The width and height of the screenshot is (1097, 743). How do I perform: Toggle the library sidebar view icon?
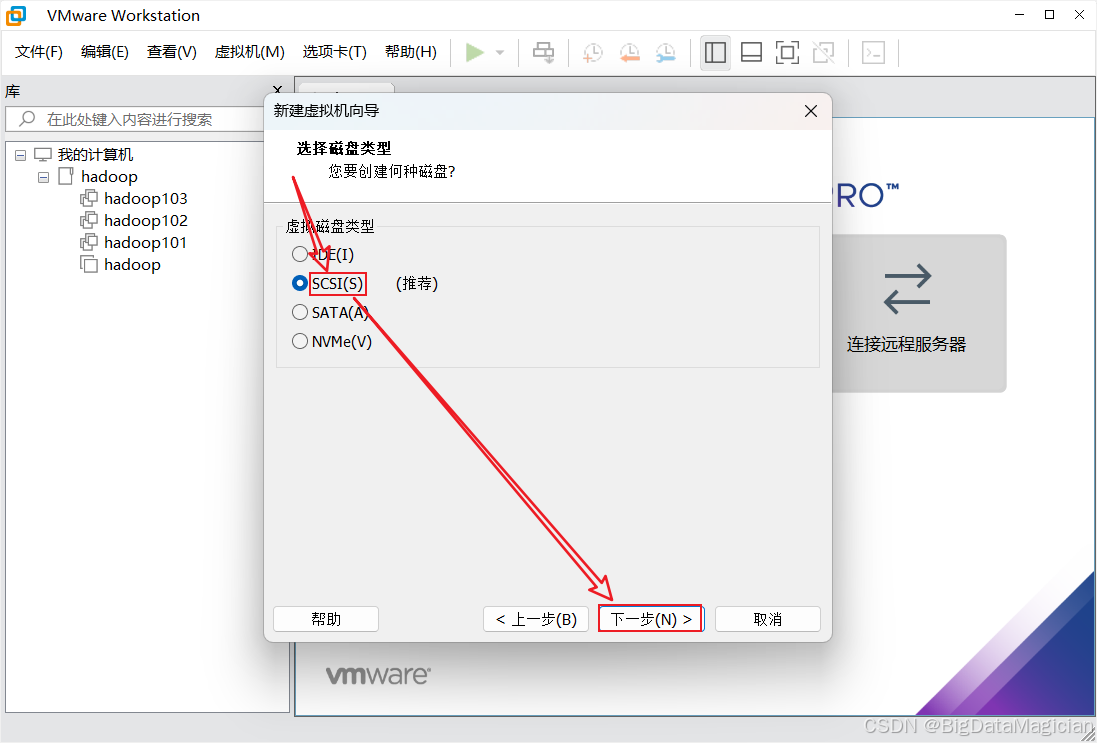(x=715, y=52)
